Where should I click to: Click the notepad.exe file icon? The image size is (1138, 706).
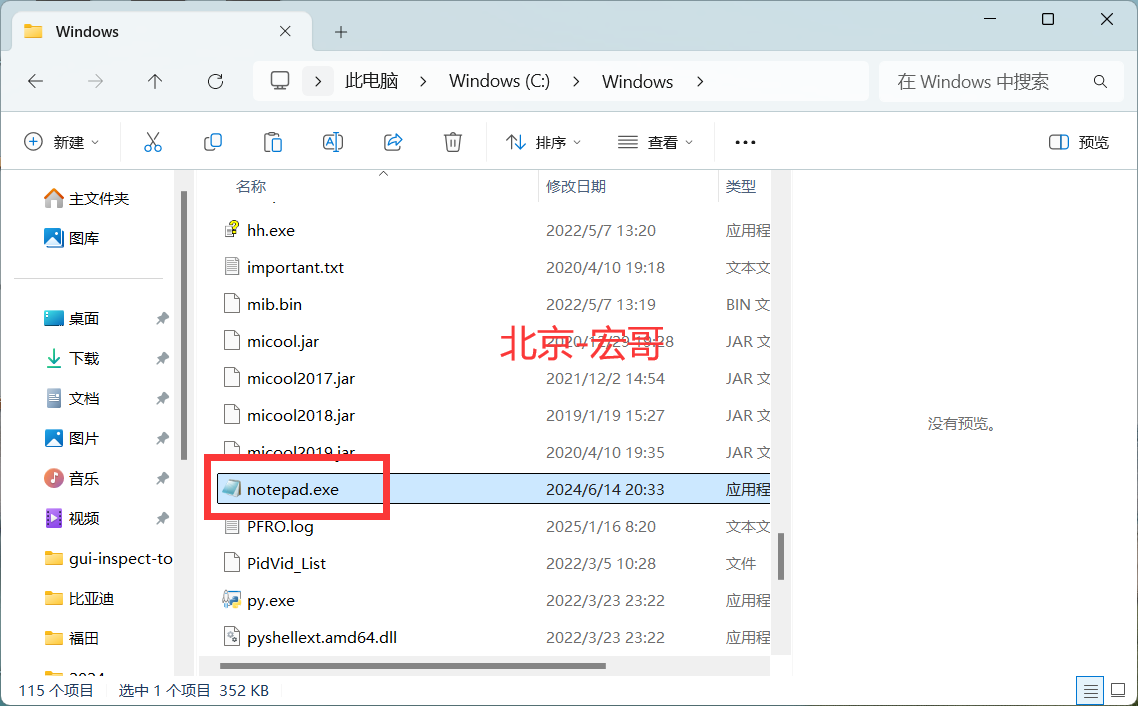[x=232, y=488]
